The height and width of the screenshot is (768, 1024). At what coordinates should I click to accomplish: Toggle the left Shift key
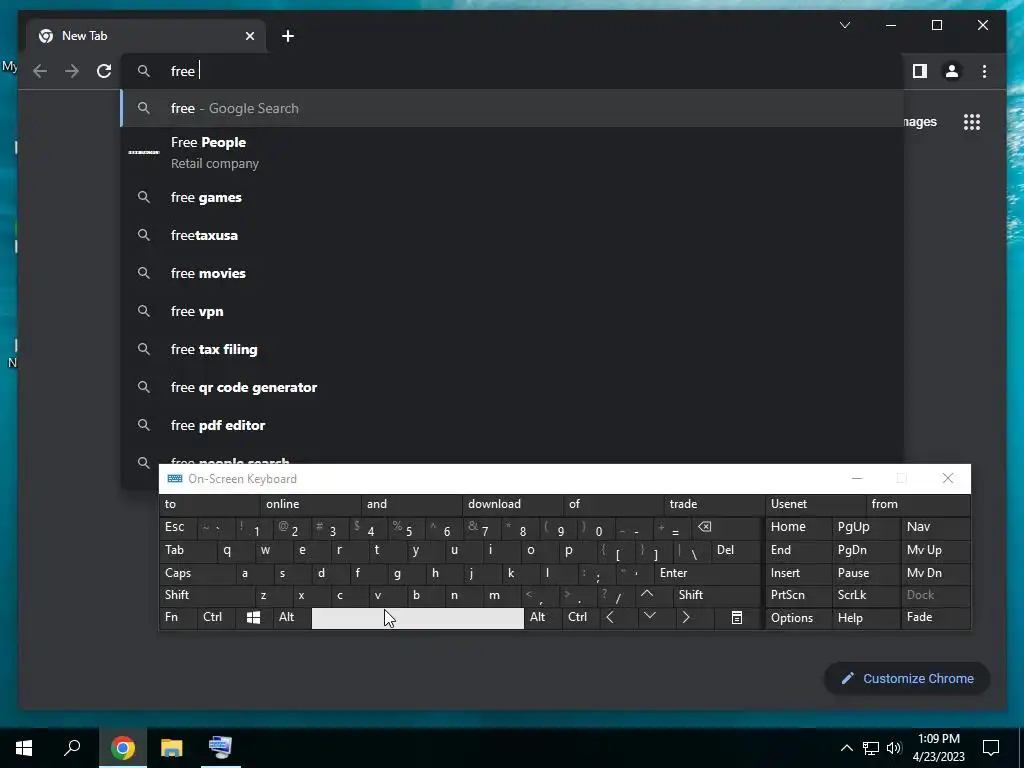pyautogui.click(x=206, y=595)
